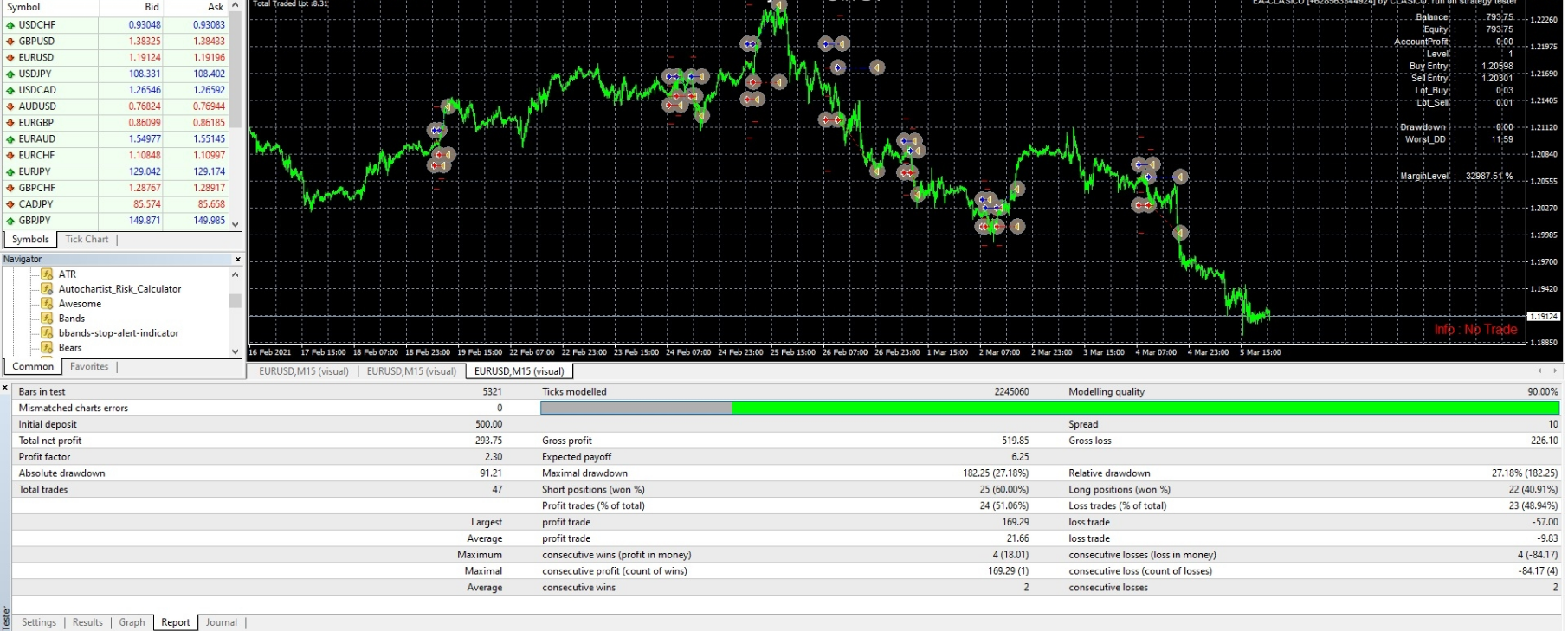
Task: Click Market Watch scrollbar up arrow
Action: pos(236,6)
